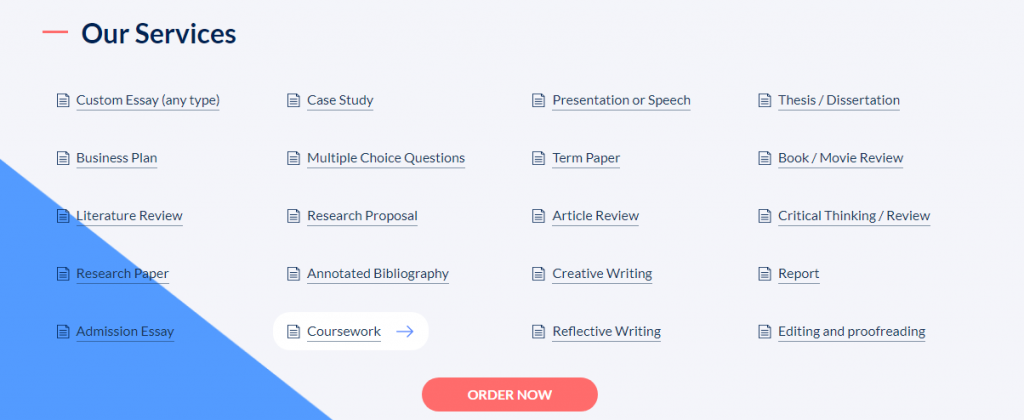Choose the Annotated Bibliography link

coord(378,274)
